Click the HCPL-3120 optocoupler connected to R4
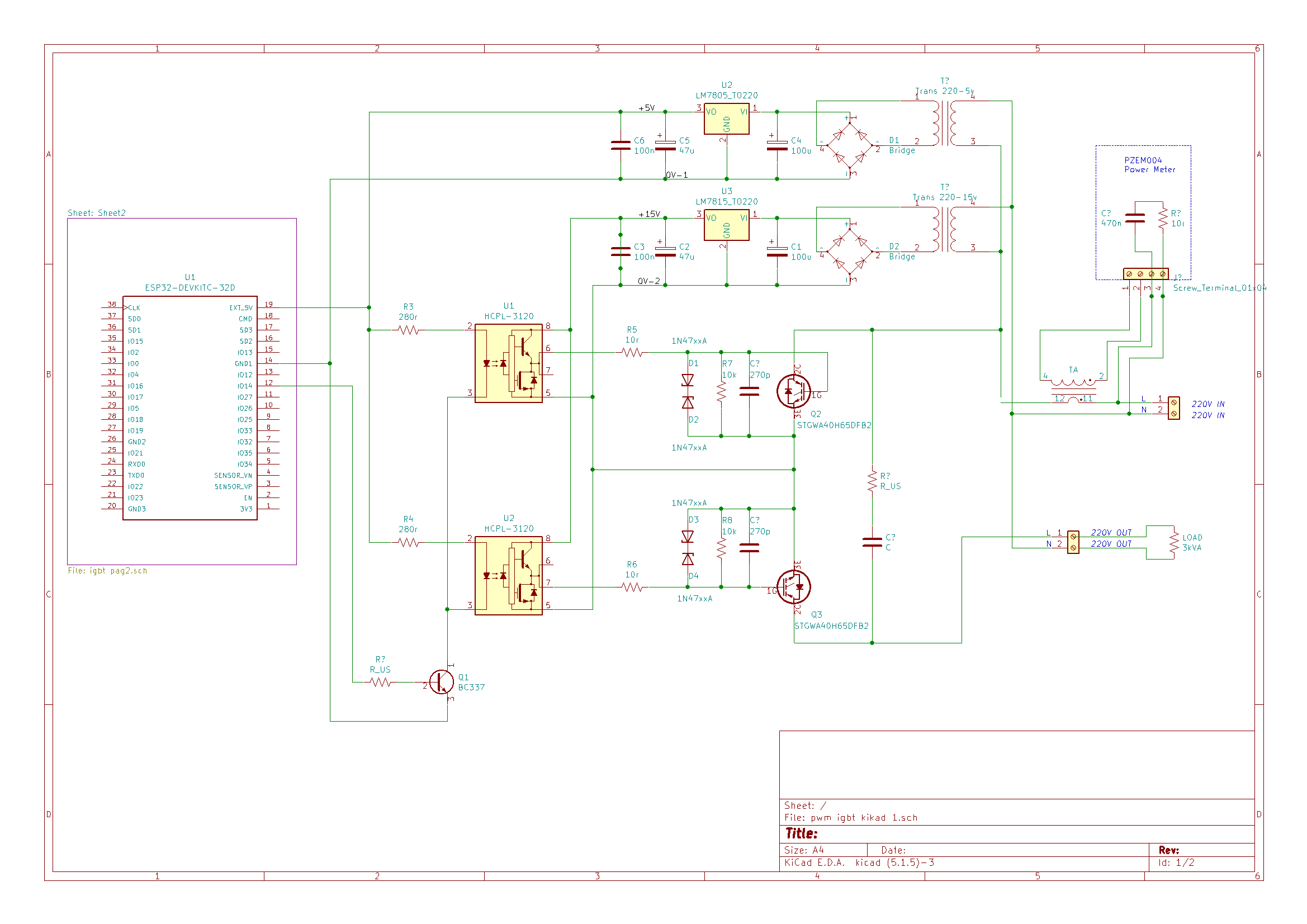 click(x=508, y=576)
